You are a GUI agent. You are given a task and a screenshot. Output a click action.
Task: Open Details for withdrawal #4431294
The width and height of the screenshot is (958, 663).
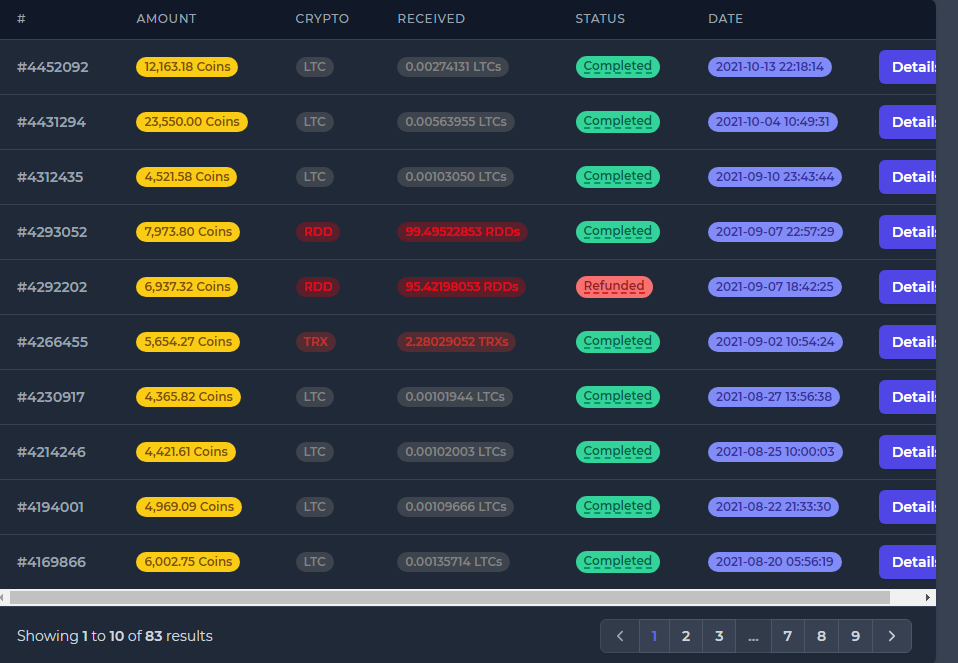(x=907, y=122)
